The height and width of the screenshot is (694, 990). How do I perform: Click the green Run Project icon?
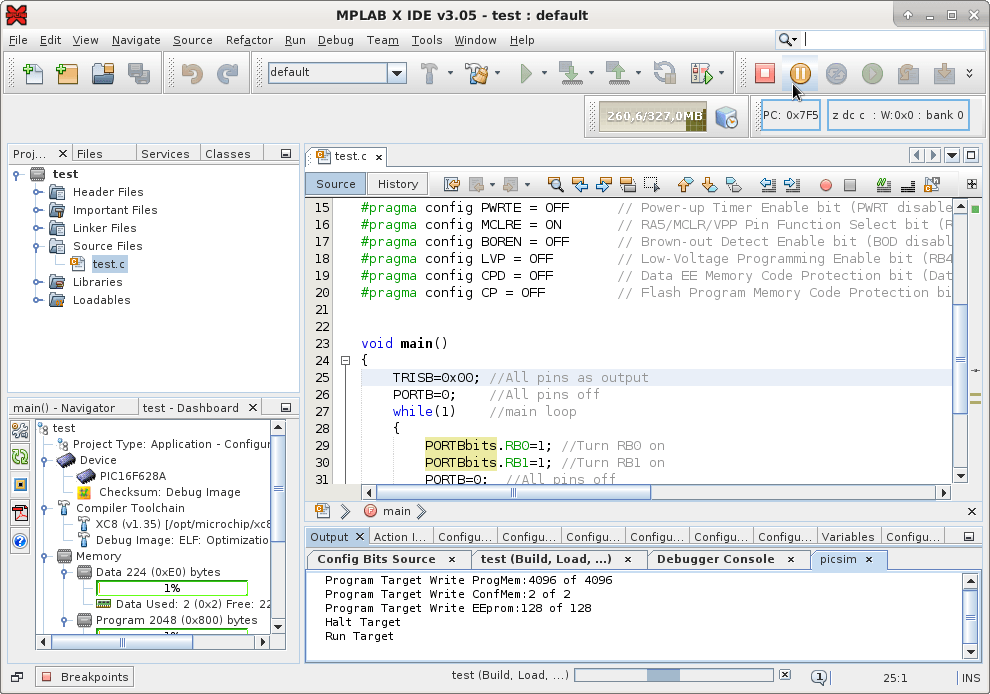tap(526, 73)
